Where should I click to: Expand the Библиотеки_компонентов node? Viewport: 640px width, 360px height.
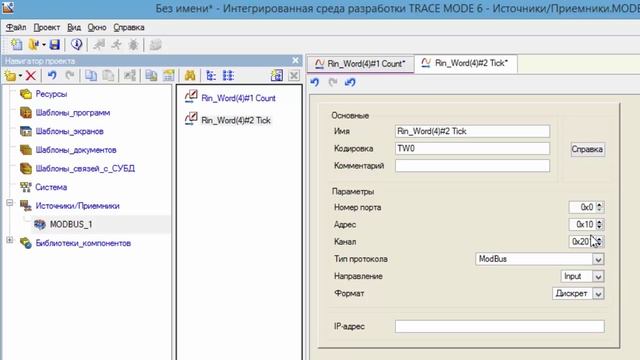pyautogui.click(x=10, y=240)
